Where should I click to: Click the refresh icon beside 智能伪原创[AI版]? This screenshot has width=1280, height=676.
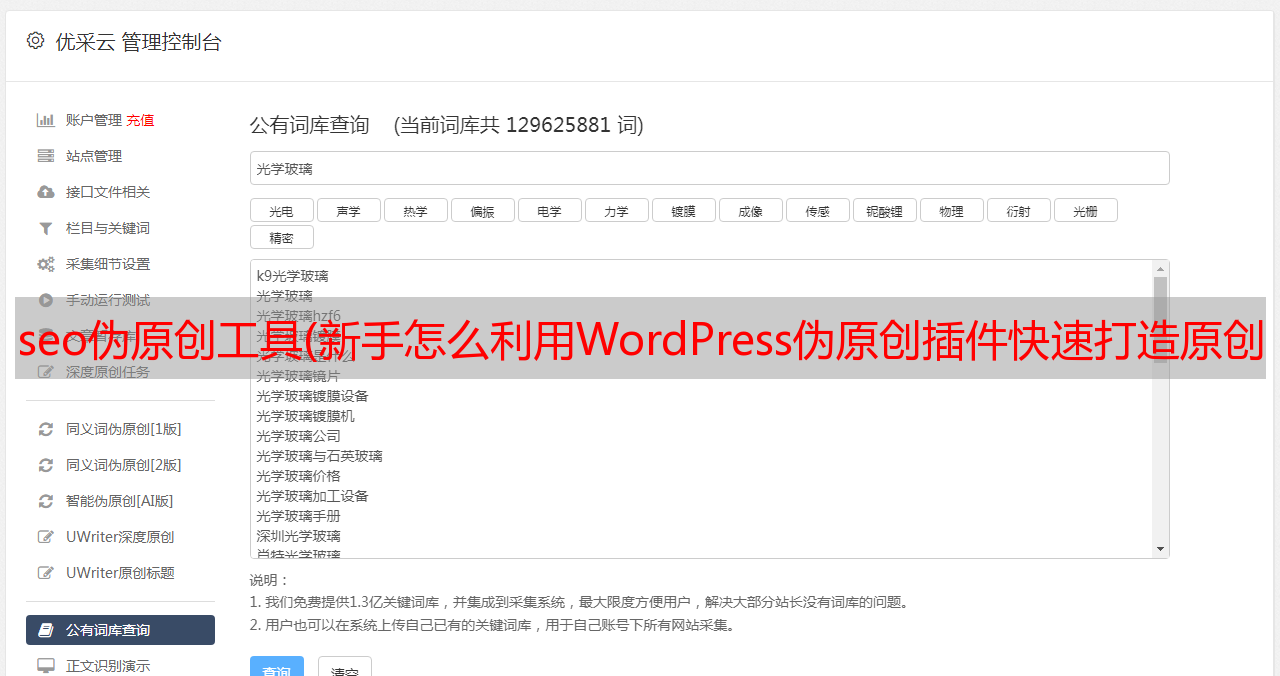(46, 501)
